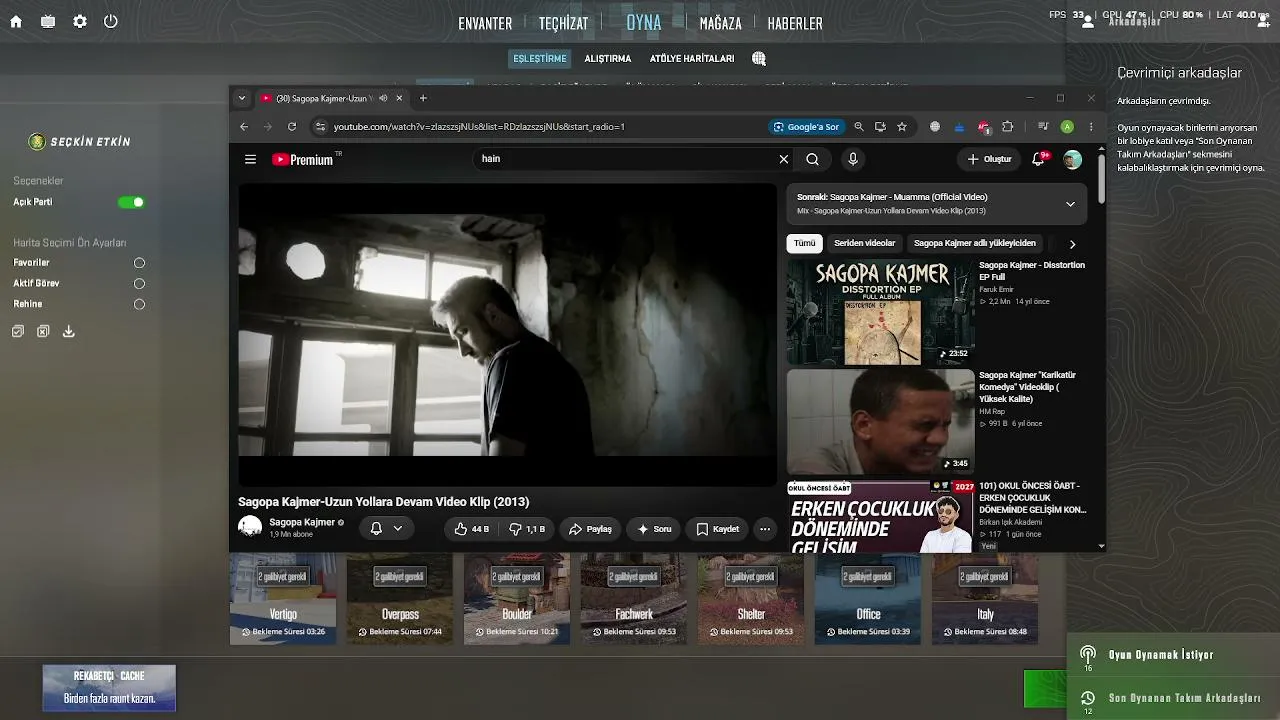Click the deselect-all maps icon
This screenshot has height=720, width=1280.
pyautogui.click(x=43, y=331)
